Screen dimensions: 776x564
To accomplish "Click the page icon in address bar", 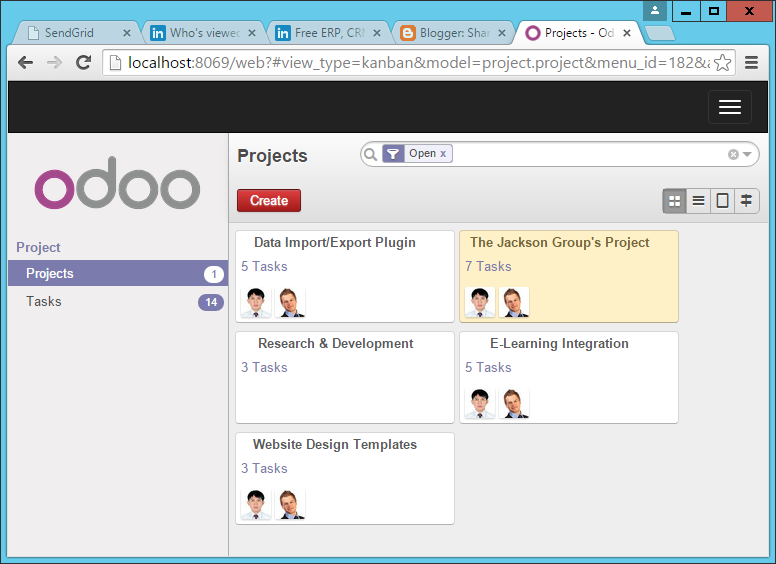I will pos(115,63).
